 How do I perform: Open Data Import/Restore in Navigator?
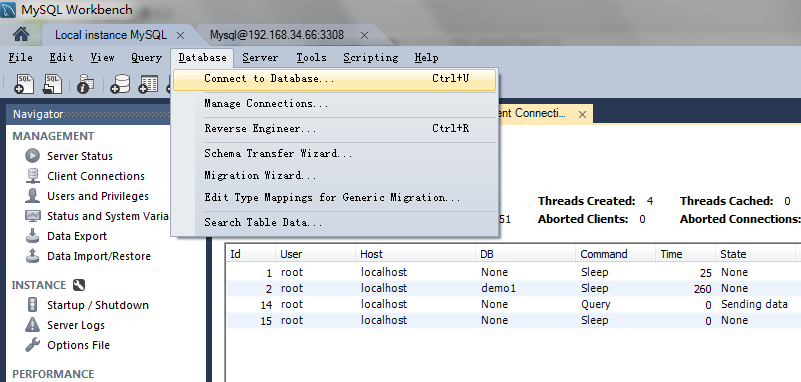99,256
